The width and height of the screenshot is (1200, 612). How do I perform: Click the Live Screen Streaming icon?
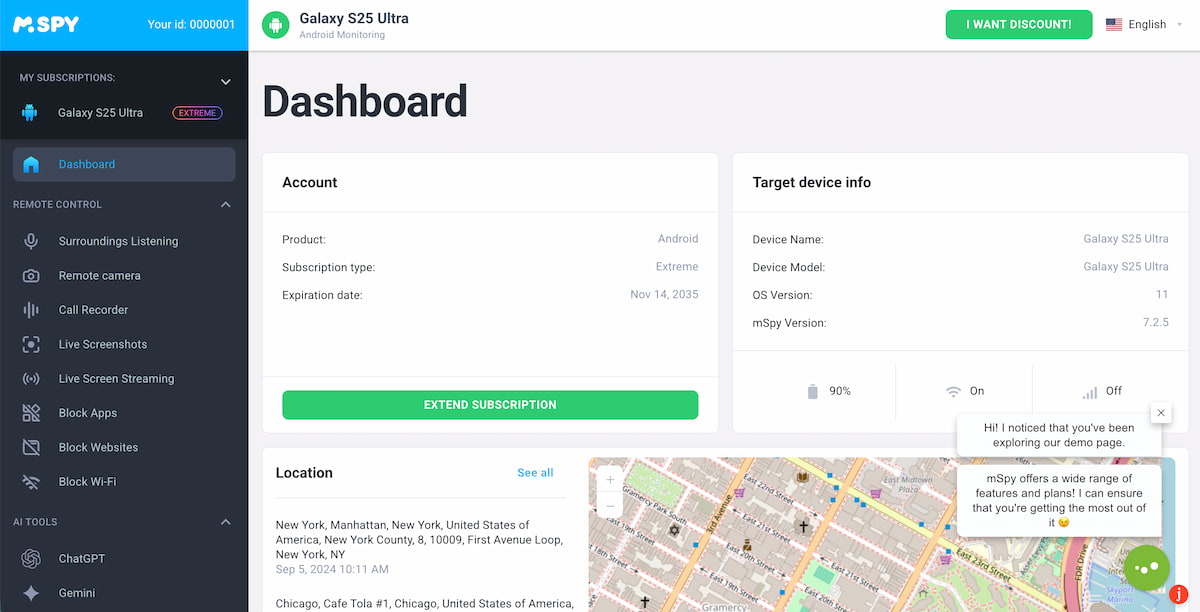tap(31, 379)
